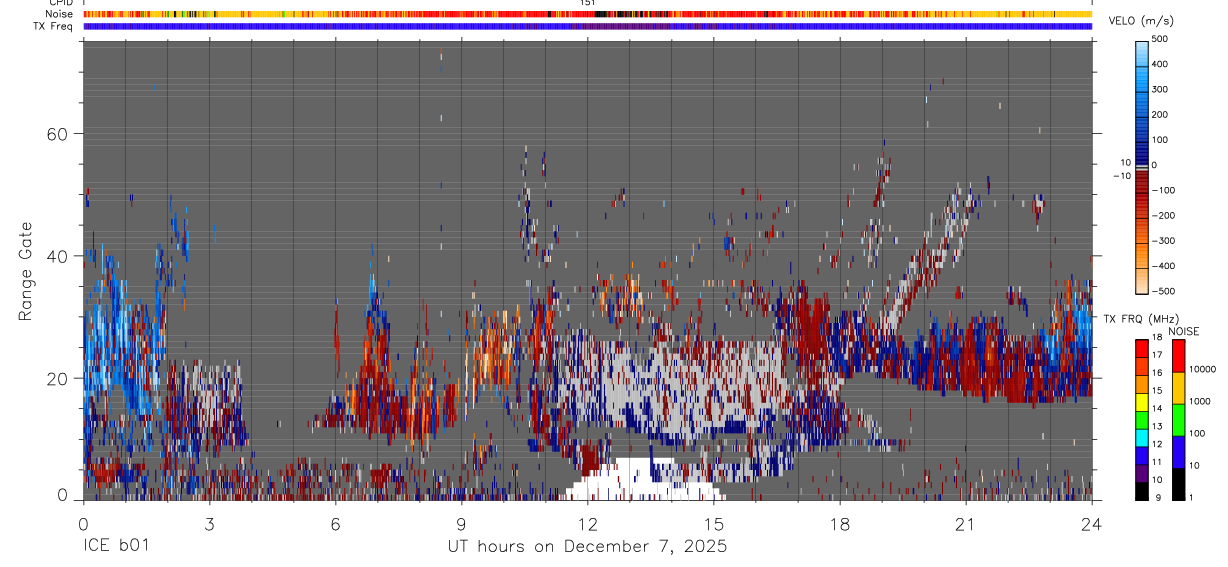Viewport: 1228px width, 567px height.
Task: Click the velocity colorbar value "400"
Action: pos(1161,64)
